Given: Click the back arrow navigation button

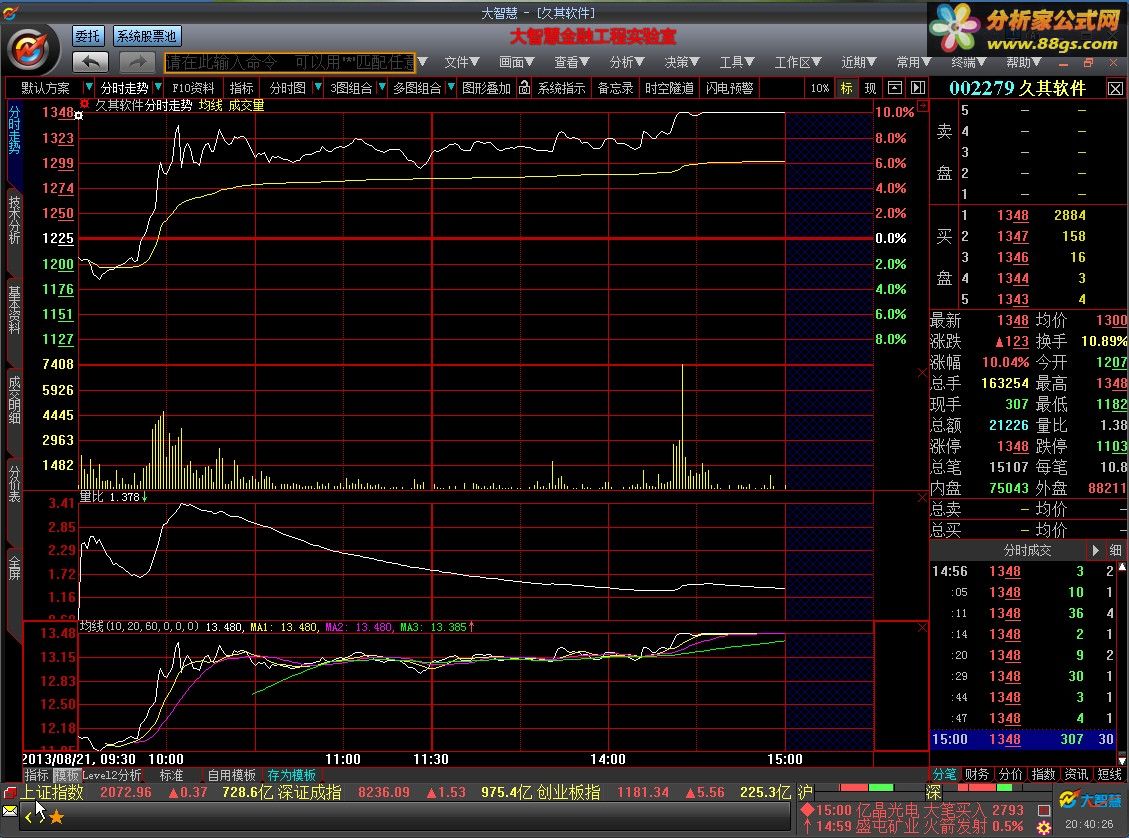Looking at the screenshot, I should pyautogui.click(x=91, y=63).
